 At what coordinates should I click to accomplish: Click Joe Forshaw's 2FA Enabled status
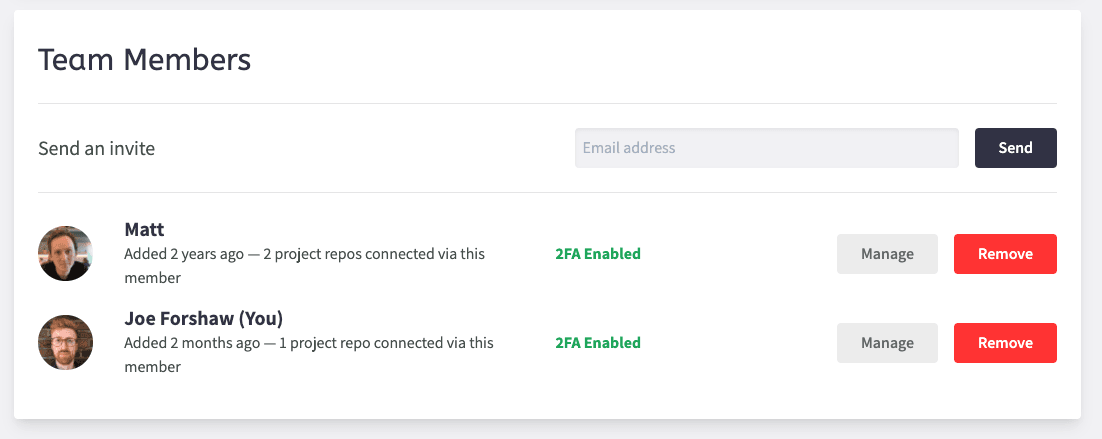pyautogui.click(x=598, y=343)
